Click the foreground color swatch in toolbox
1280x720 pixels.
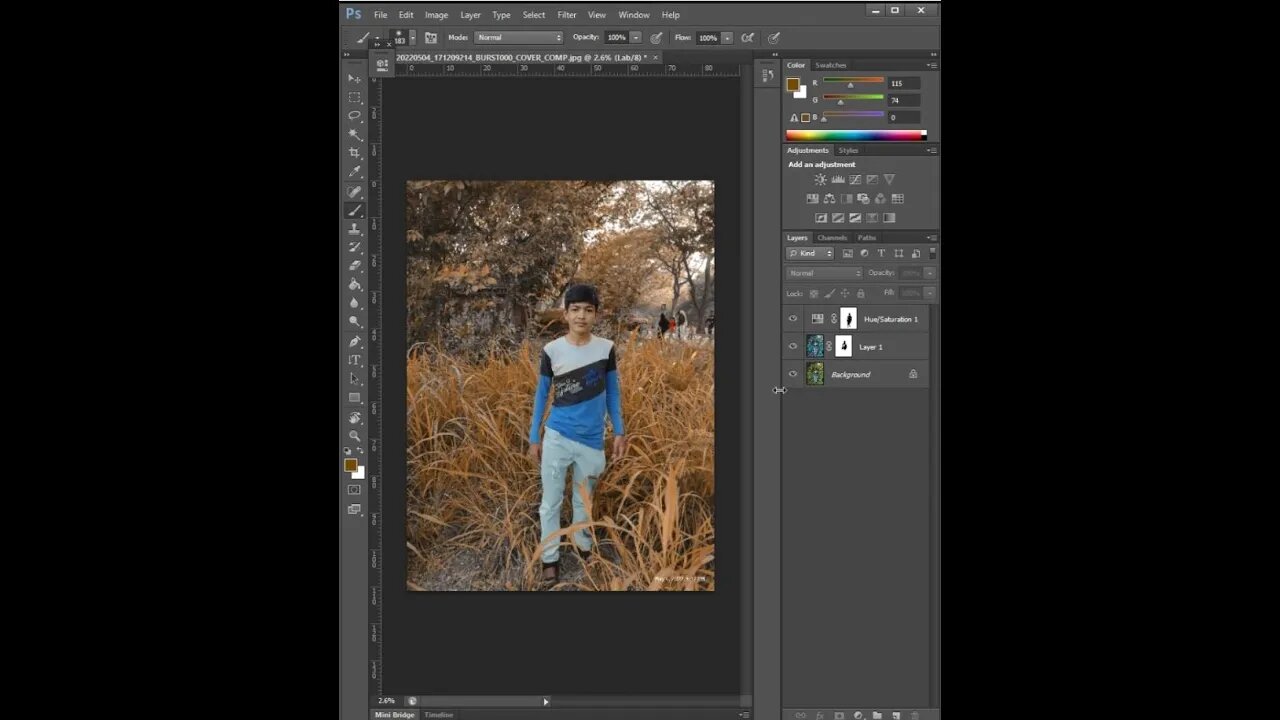[x=350, y=465]
